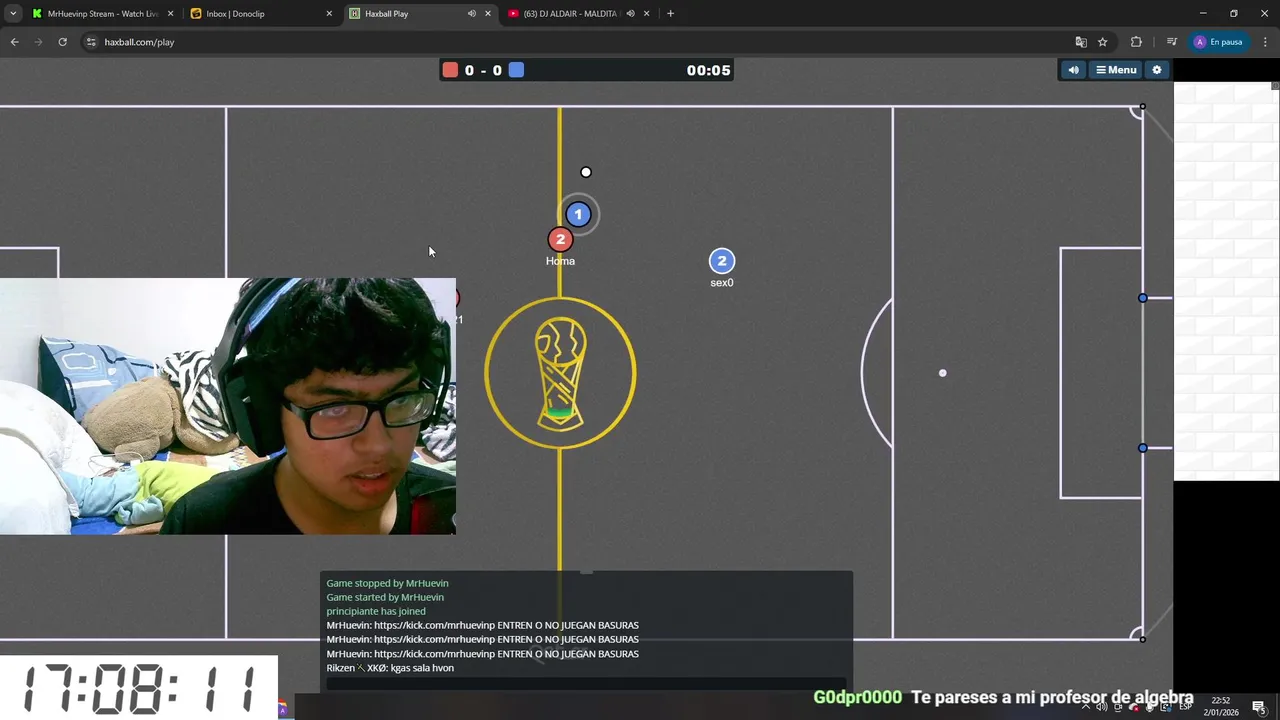Click the G0dpr0000 stream chat overlay message
Viewport: 1280px width, 720px height.
point(1003,697)
